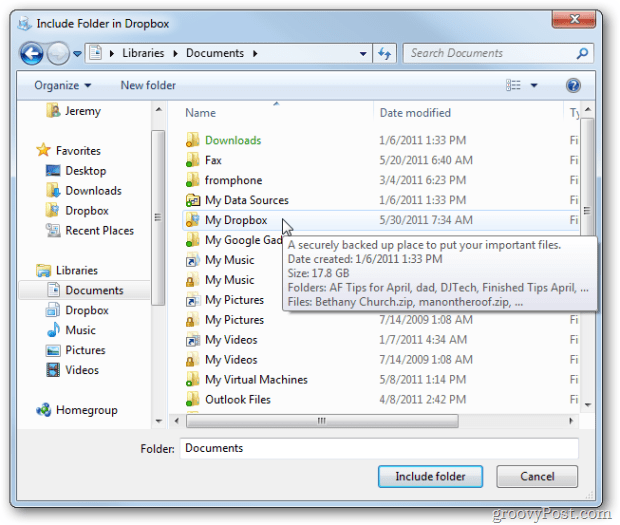620x525 pixels.
Task: Click the Folder name input field
Action: [x=379, y=448]
